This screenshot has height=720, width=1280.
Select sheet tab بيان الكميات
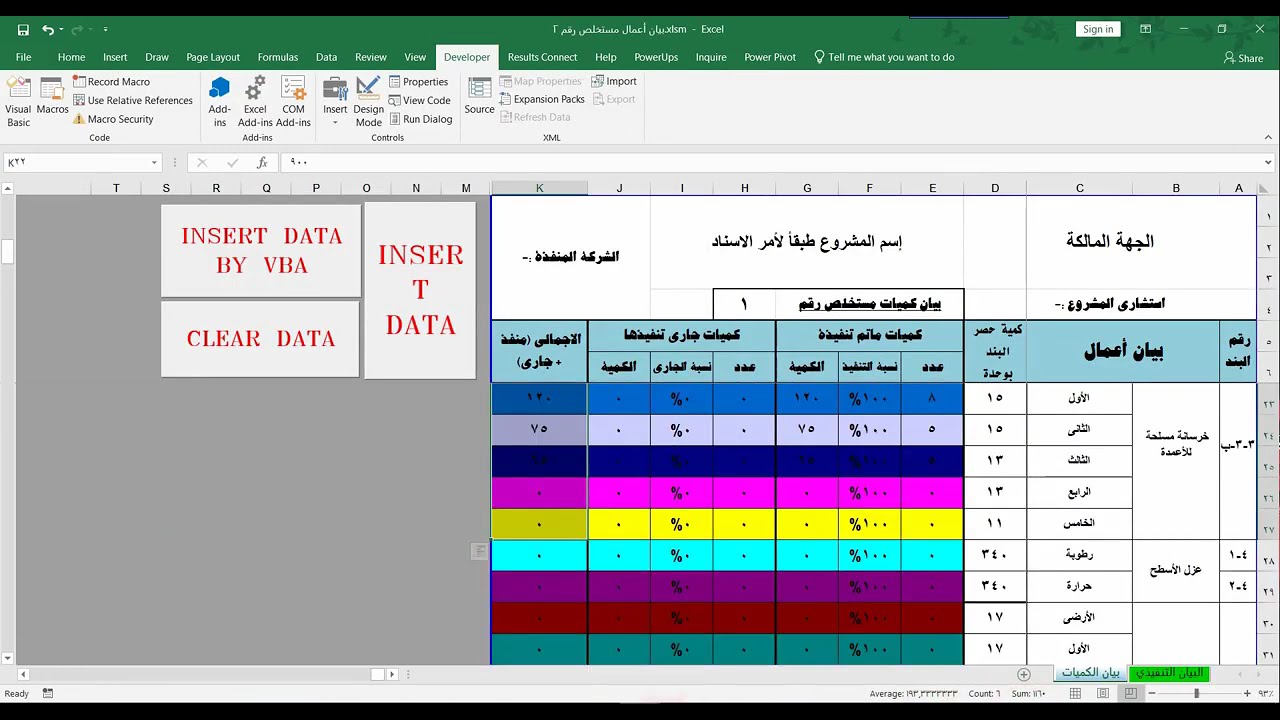pyautogui.click(x=1090, y=673)
